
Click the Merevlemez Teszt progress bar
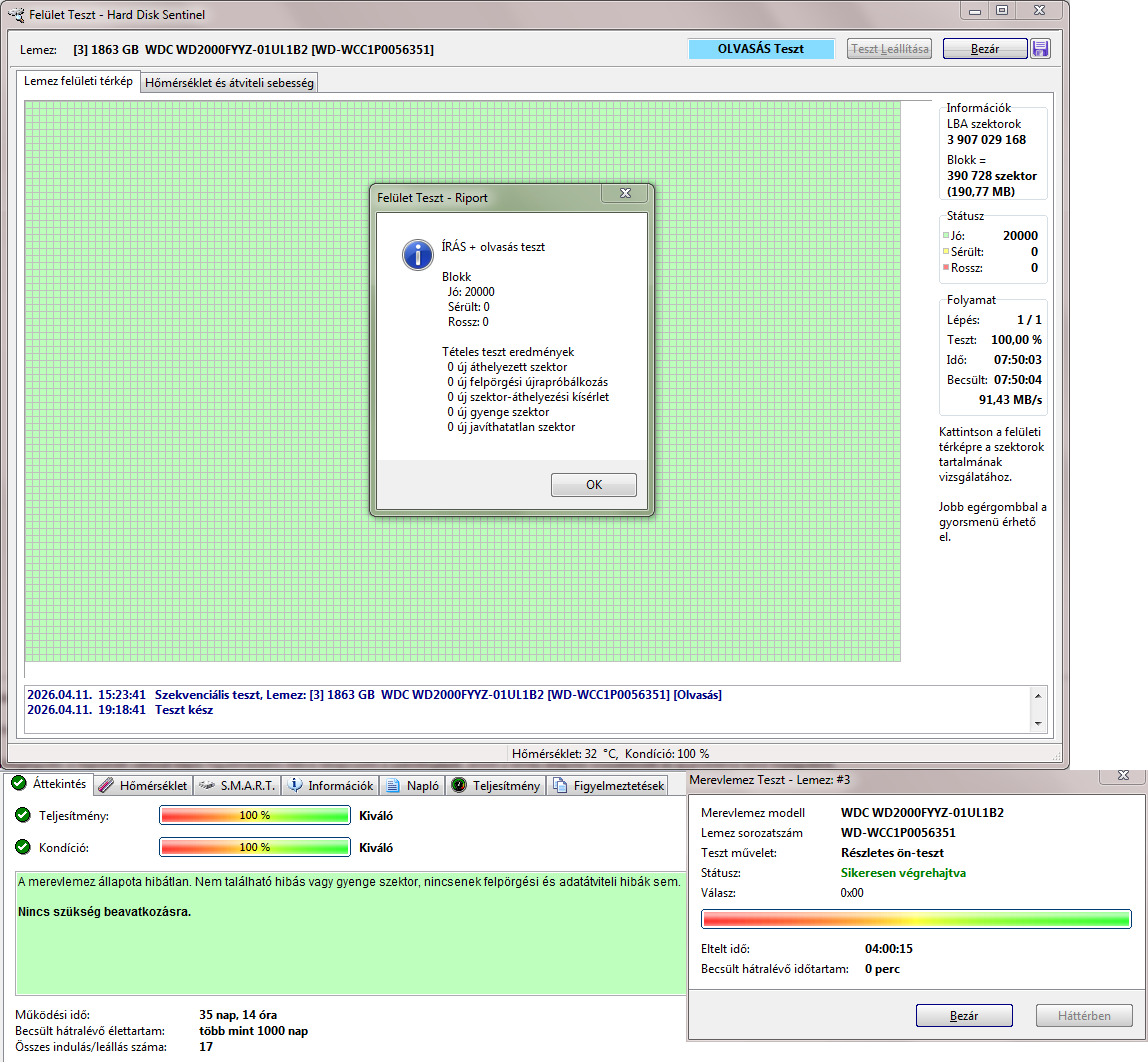916,919
